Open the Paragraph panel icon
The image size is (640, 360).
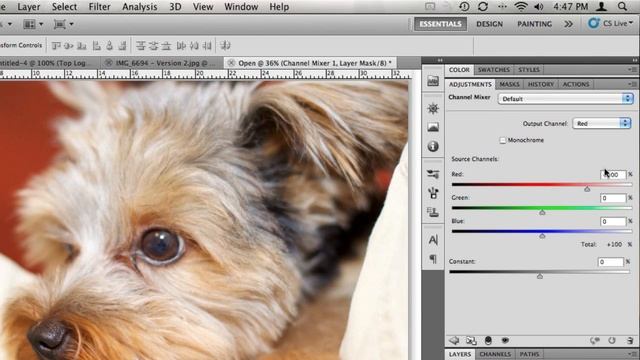click(x=433, y=258)
